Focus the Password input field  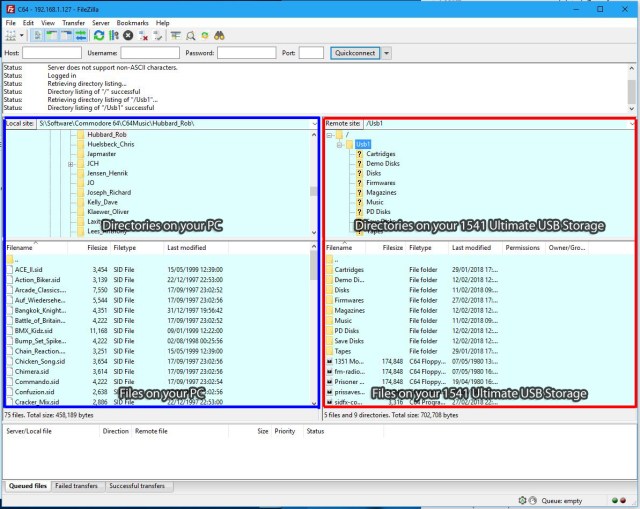click(x=247, y=53)
